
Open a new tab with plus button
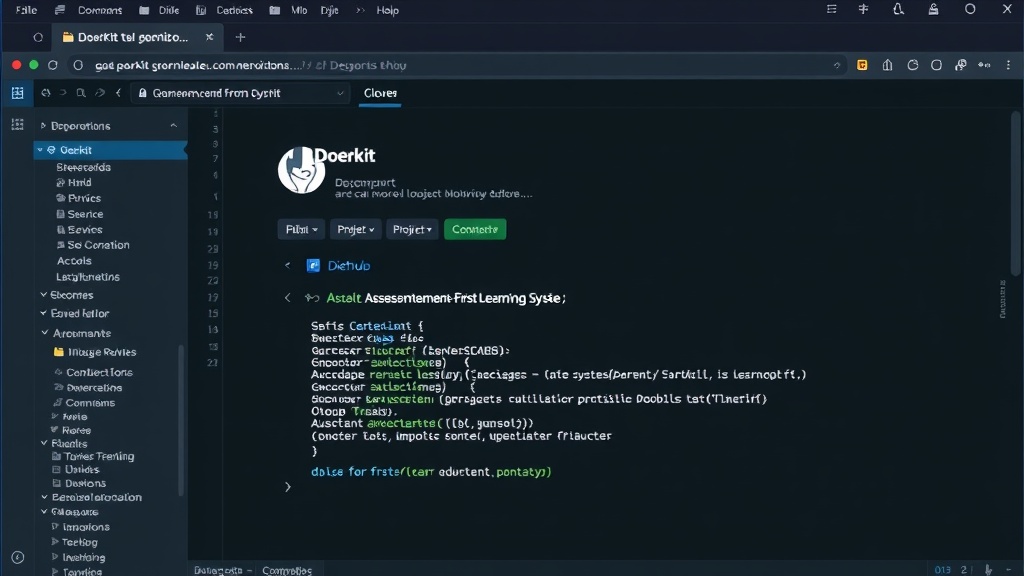240,37
